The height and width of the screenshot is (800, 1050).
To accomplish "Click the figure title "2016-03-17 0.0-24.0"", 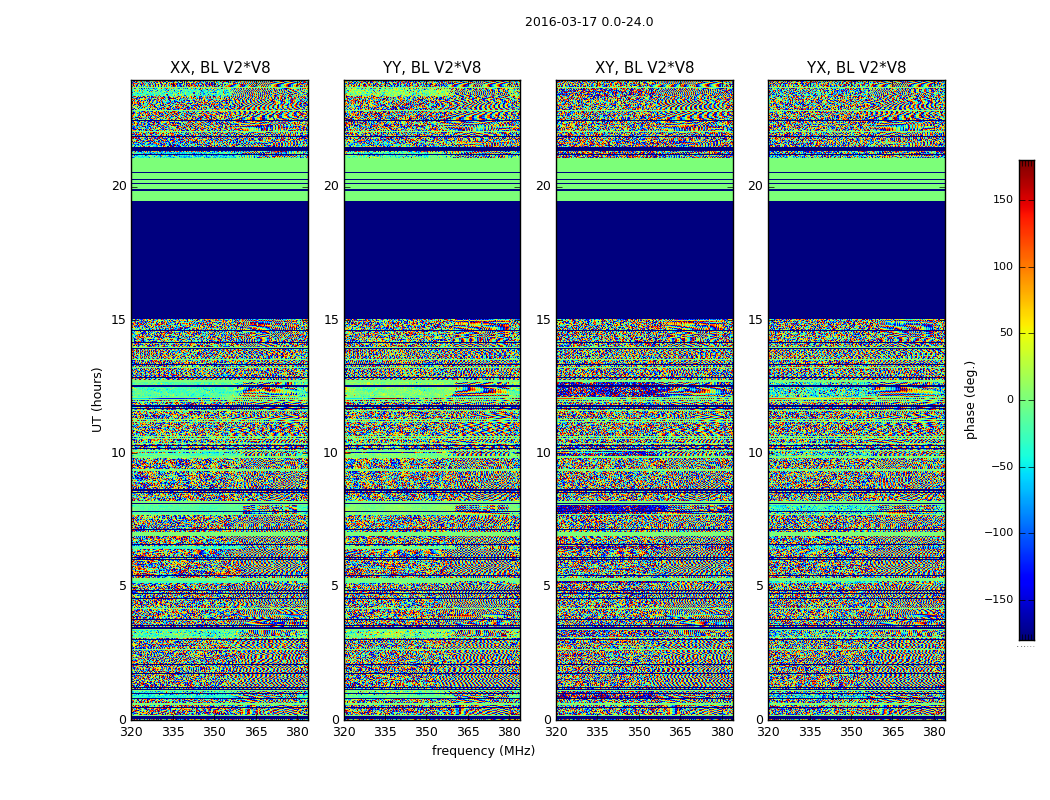I will pos(589,22).
